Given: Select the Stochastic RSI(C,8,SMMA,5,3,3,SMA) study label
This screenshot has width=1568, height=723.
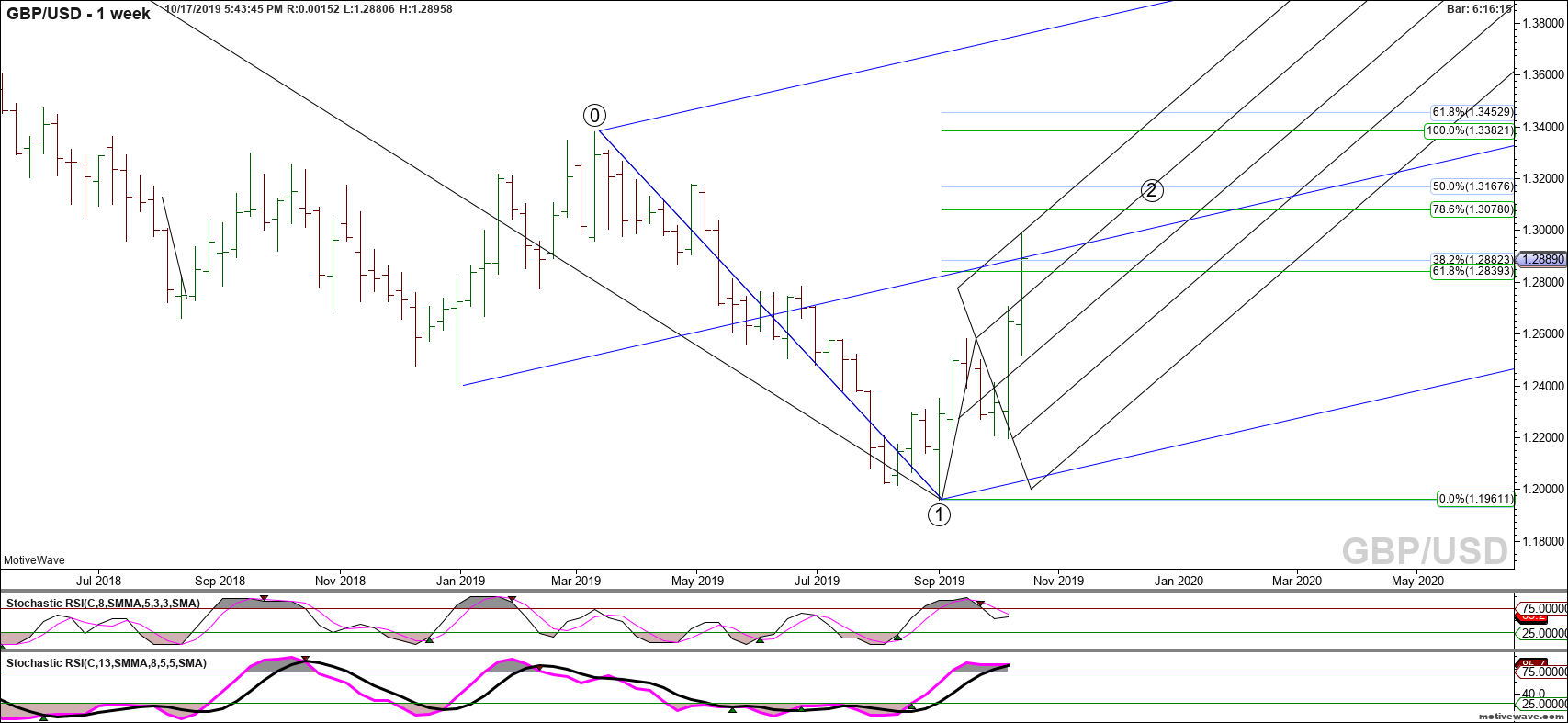Looking at the screenshot, I should [x=104, y=604].
